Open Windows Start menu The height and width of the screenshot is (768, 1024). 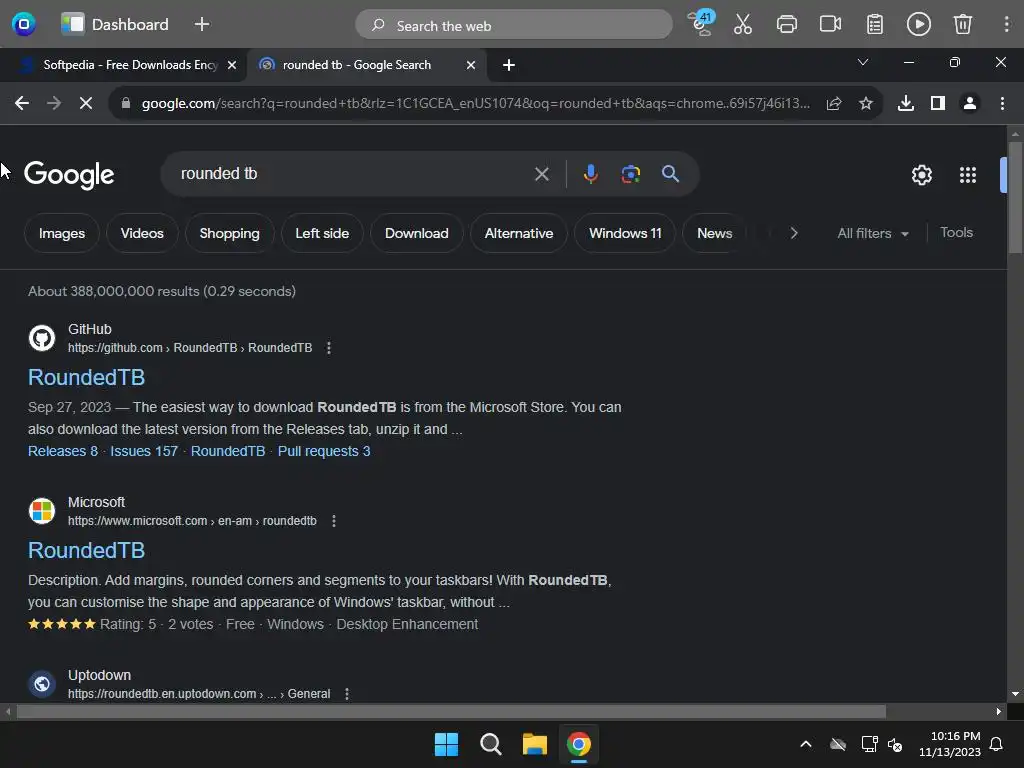pos(446,744)
